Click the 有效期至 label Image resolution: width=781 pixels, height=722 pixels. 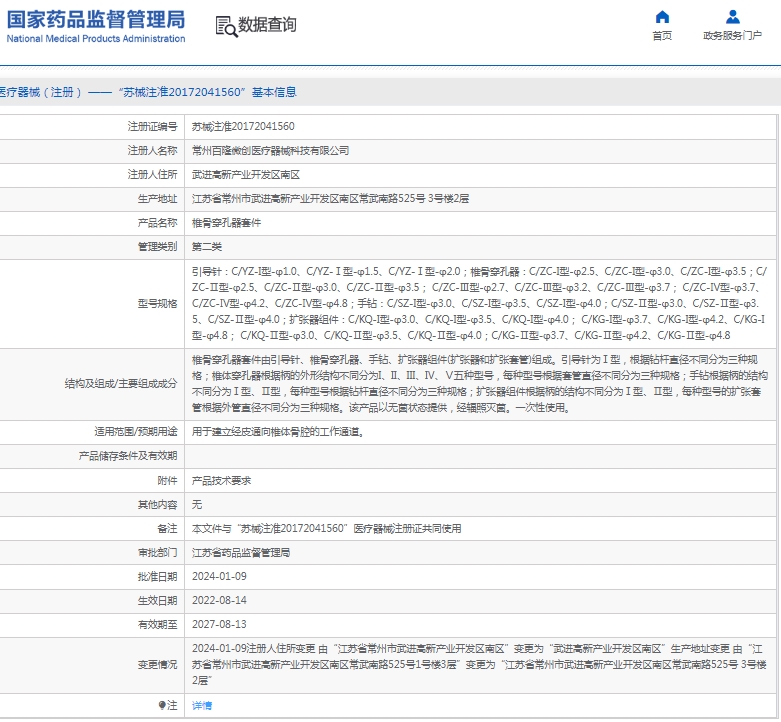tap(157, 624)
